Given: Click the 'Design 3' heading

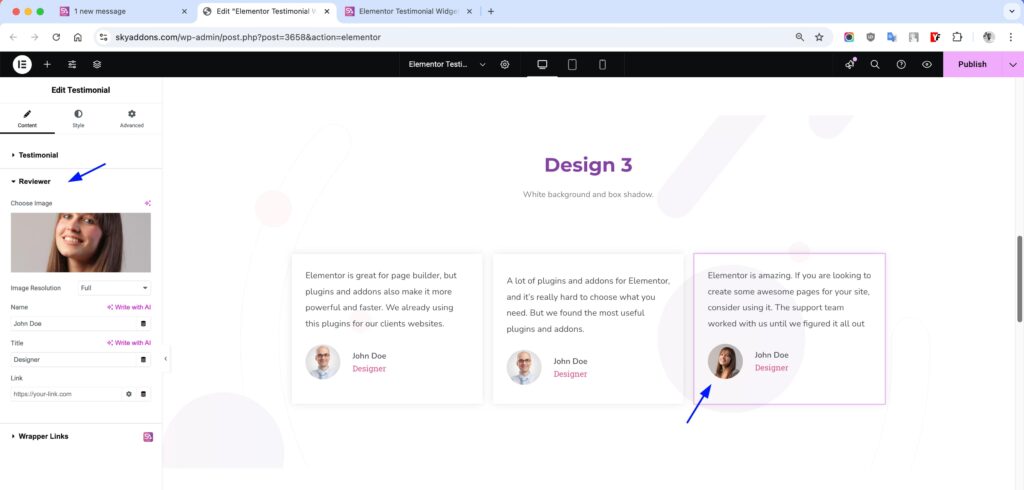Looking at the screenshot, I should (588, 165).
